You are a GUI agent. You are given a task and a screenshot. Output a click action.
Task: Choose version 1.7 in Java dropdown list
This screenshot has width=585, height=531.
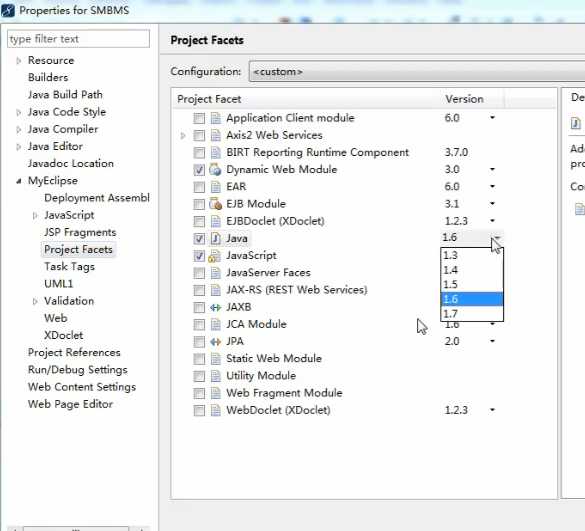472,313
